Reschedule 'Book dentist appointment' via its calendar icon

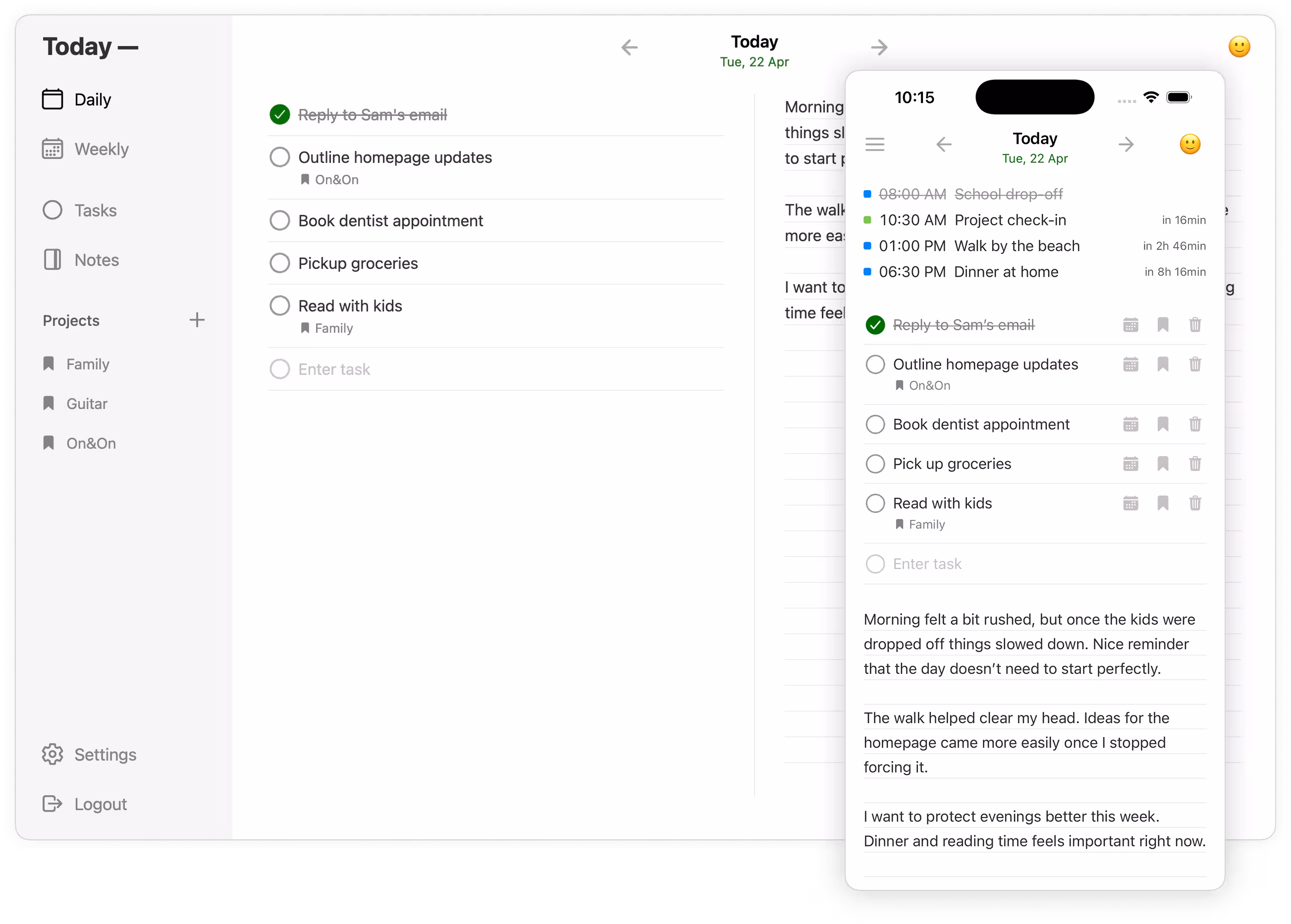click(x=1130, y=424)
